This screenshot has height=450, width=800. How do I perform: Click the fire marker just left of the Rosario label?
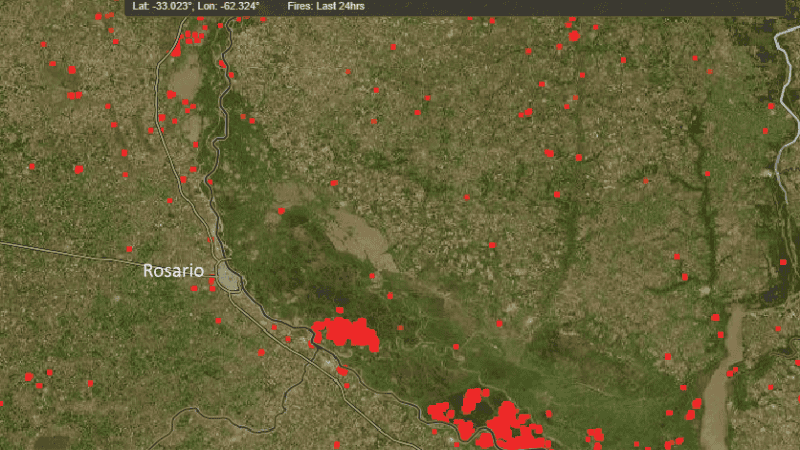129,249
